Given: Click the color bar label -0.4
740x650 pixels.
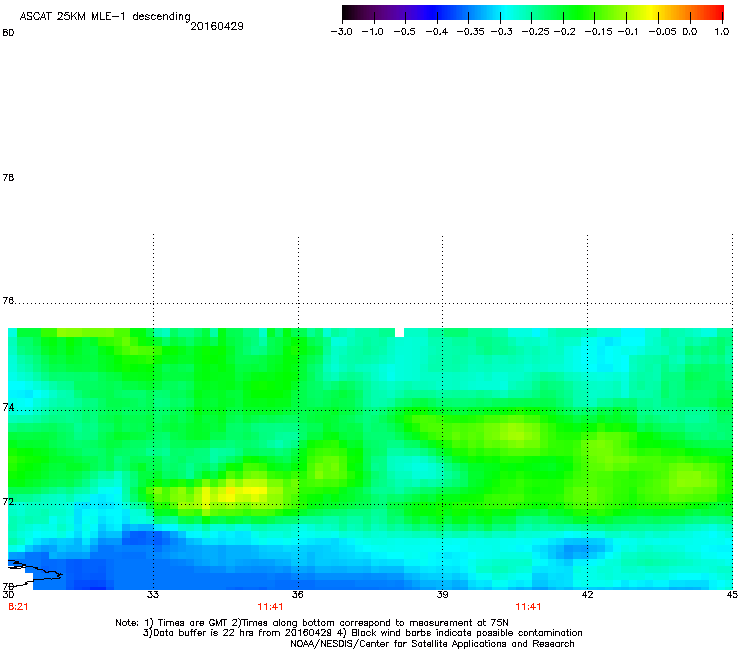Looking at the screenshot, I should 437,32.
